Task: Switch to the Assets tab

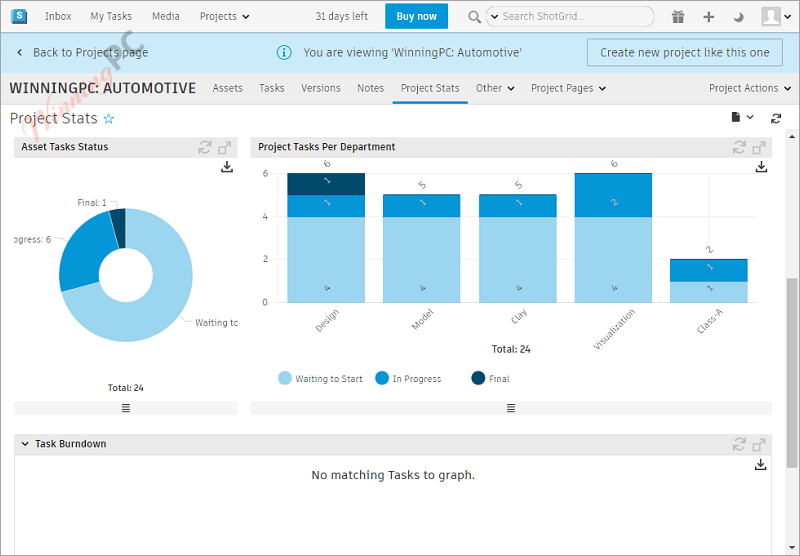Action: (228, 88)
